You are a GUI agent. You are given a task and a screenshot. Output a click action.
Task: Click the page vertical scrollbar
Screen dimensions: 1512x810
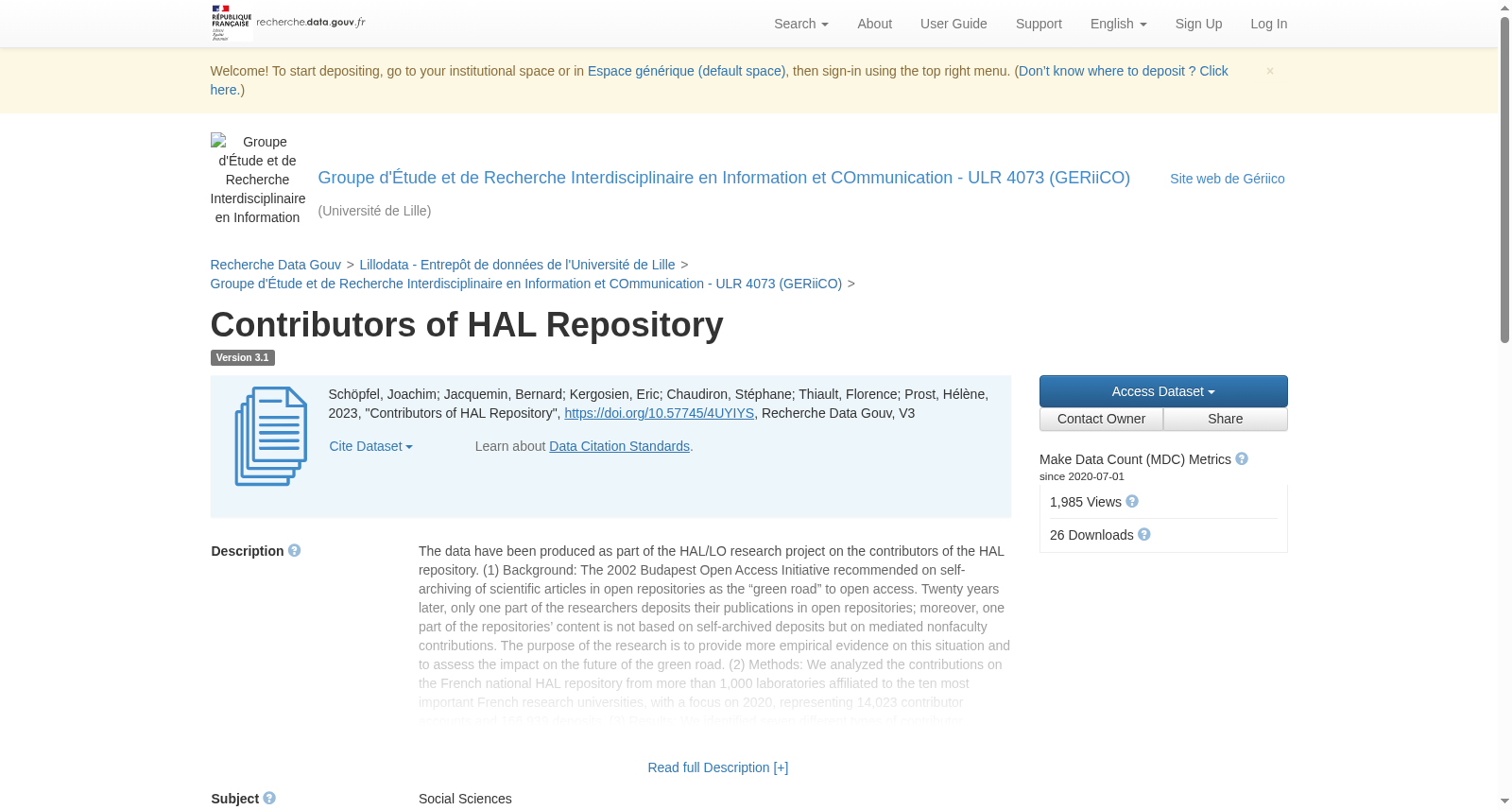point(1504,180)
